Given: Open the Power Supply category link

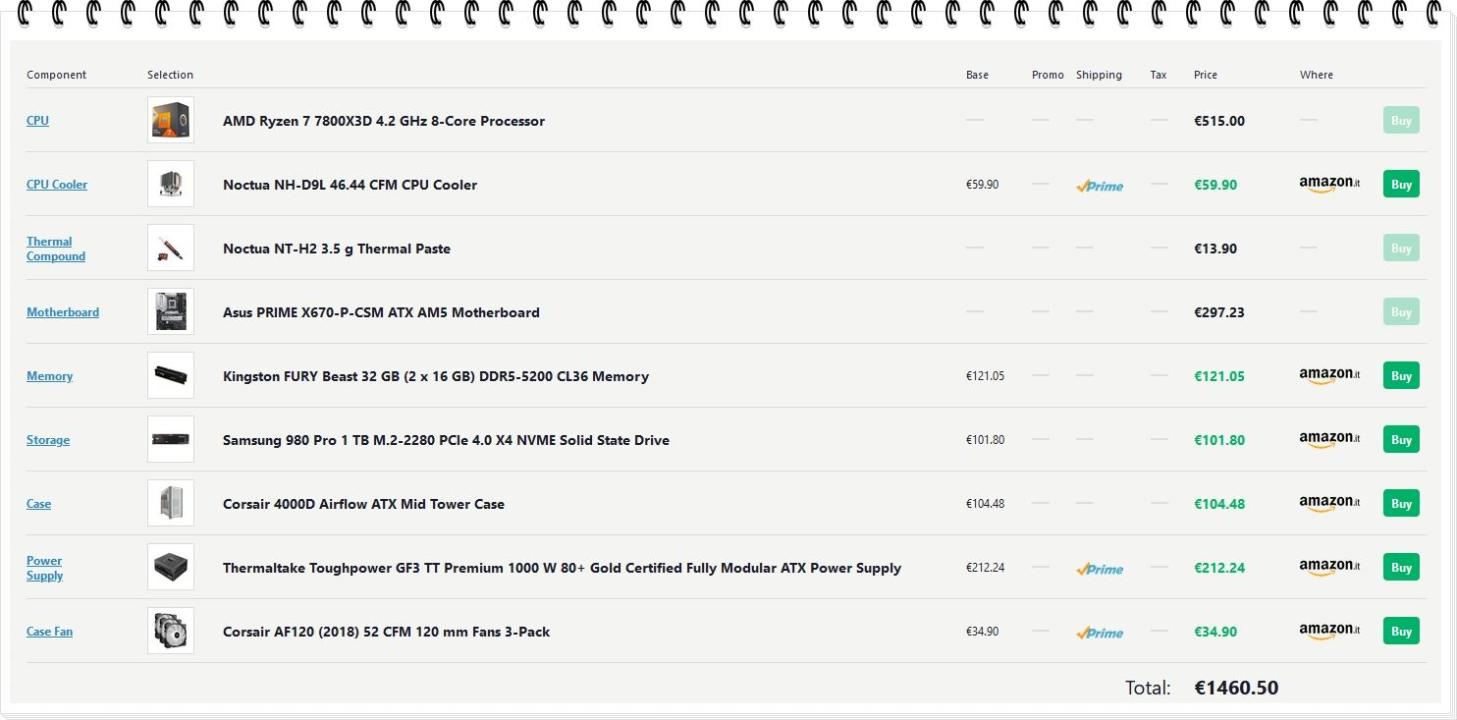Looking at the screenshot, I should pyautogui.click(x=44, y=568).
